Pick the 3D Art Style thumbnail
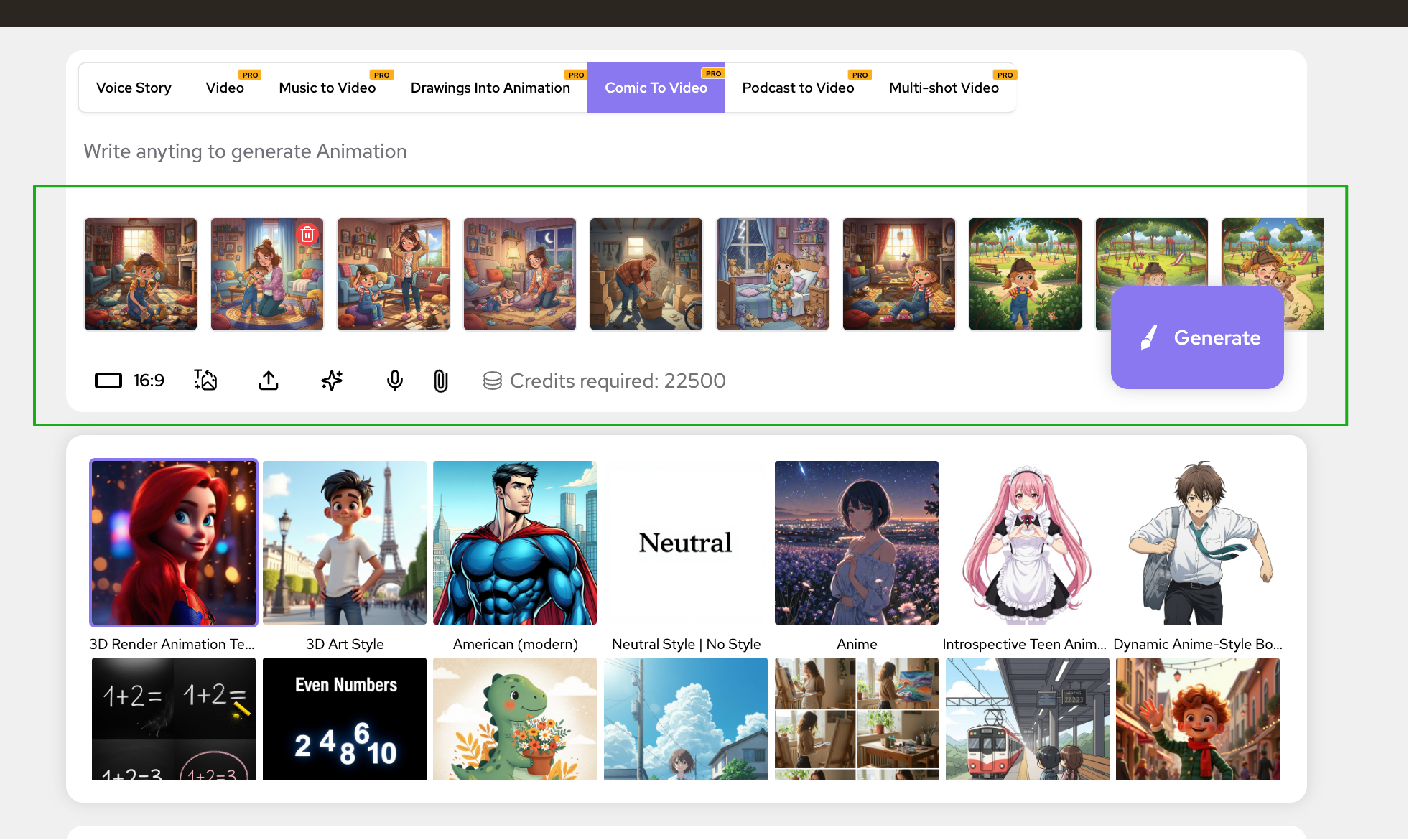Viewport: 1409px width, 840px height. 345,543
